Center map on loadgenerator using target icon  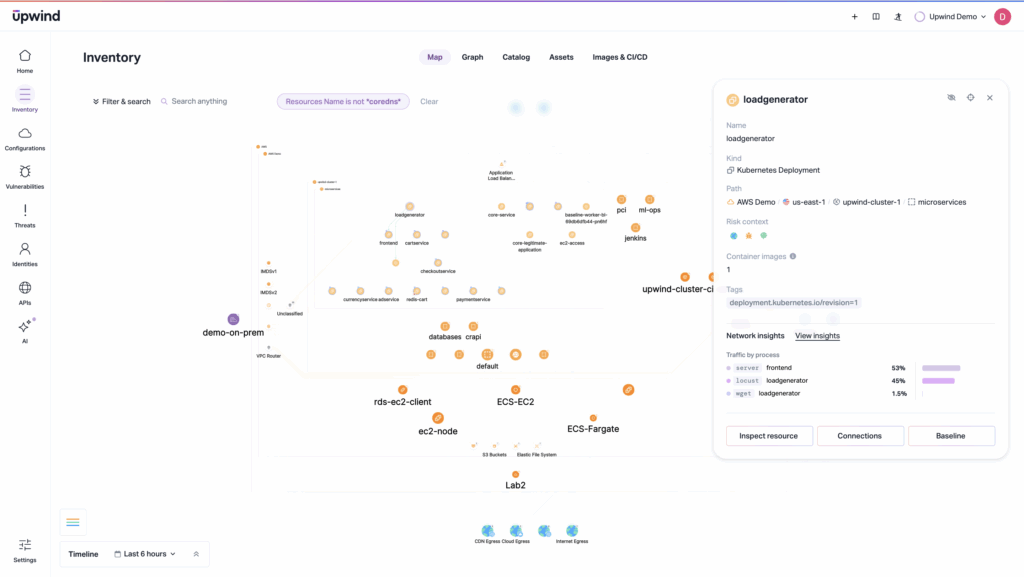[x=970, y=98]
